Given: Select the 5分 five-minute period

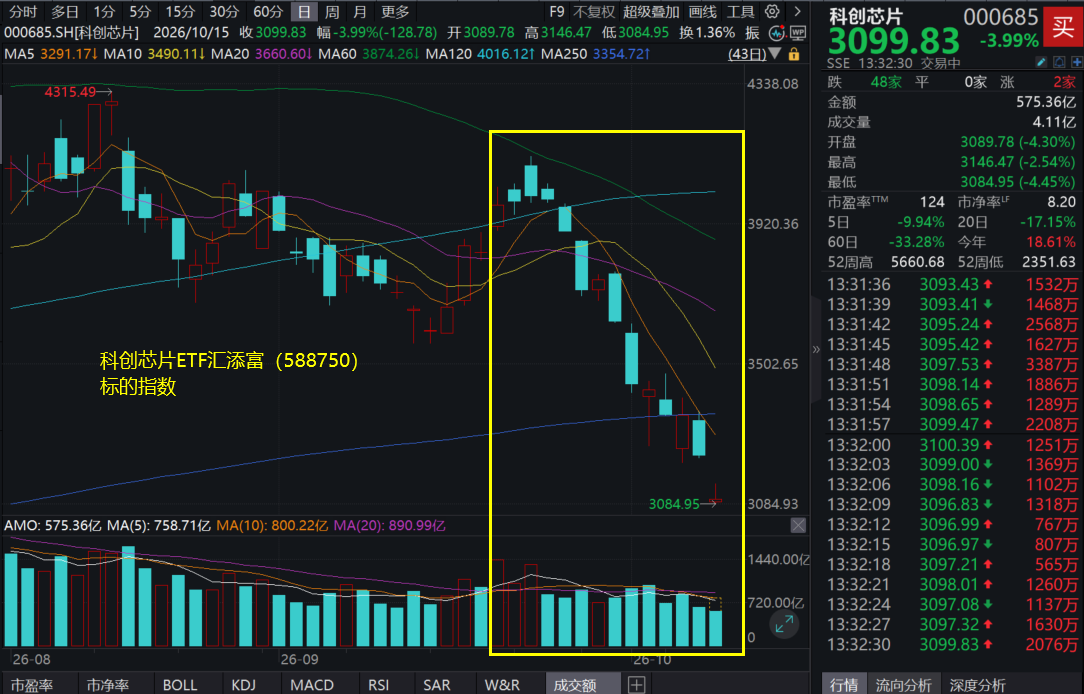Looking at the screenshot, I should pos(140,12).
